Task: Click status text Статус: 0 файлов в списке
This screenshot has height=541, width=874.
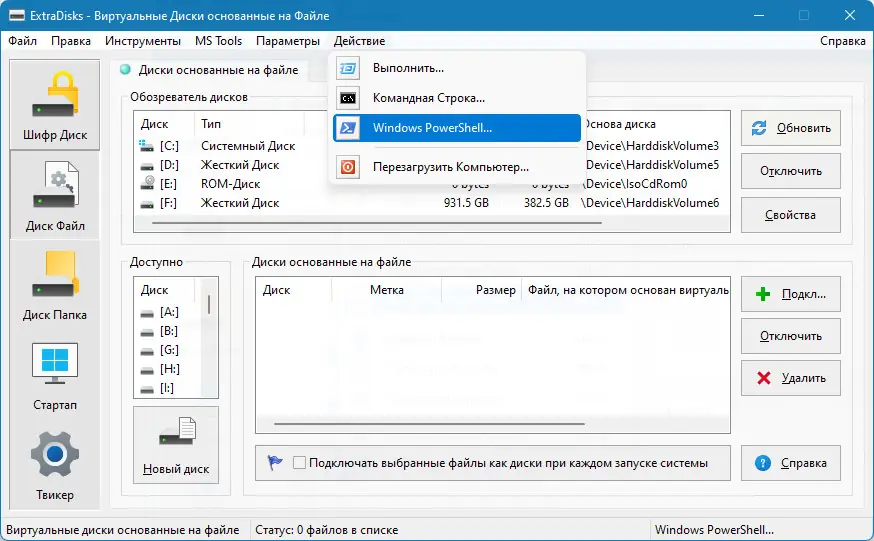Action: 327,530
